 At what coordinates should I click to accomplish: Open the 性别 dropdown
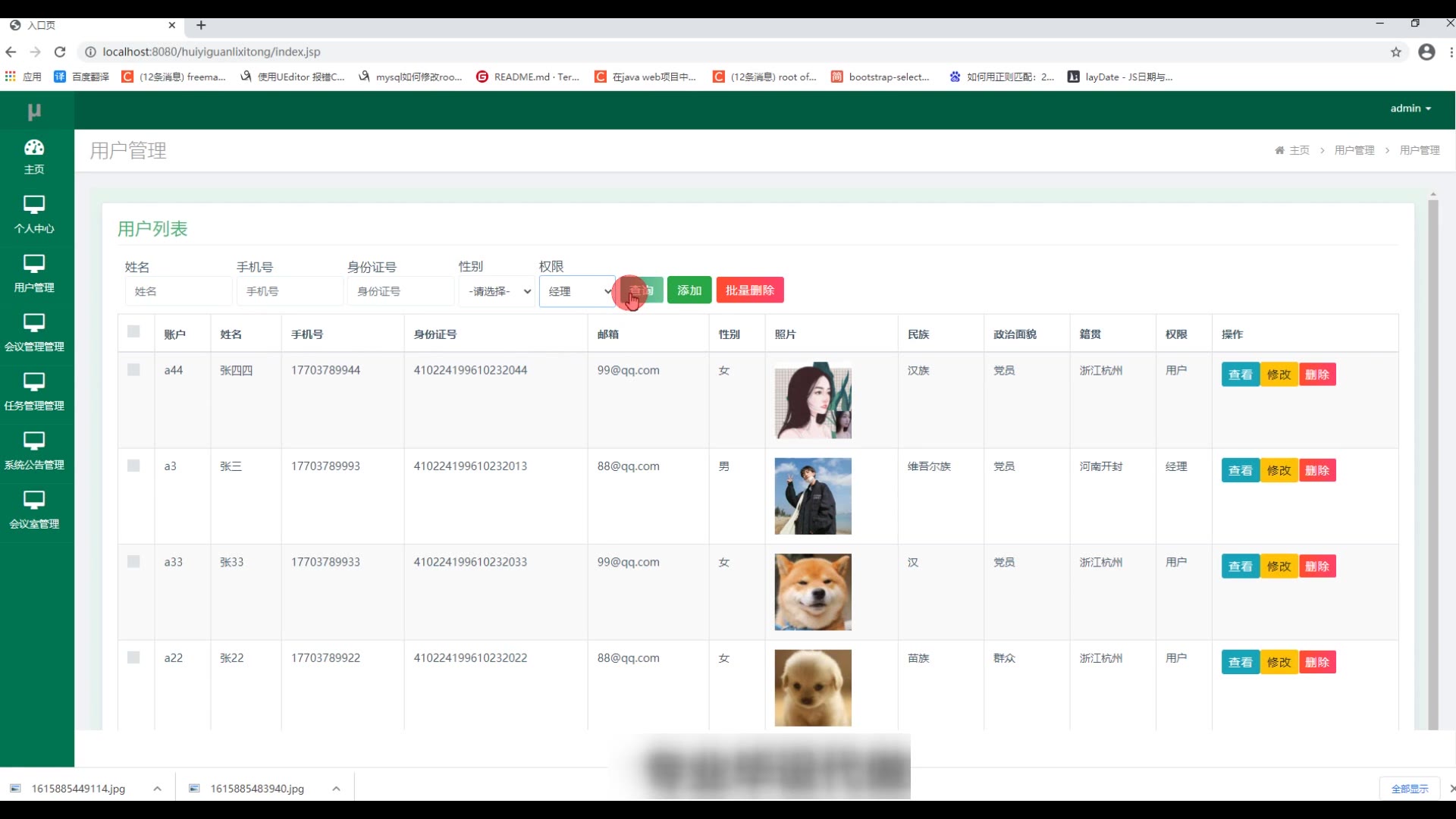(498, 291)
